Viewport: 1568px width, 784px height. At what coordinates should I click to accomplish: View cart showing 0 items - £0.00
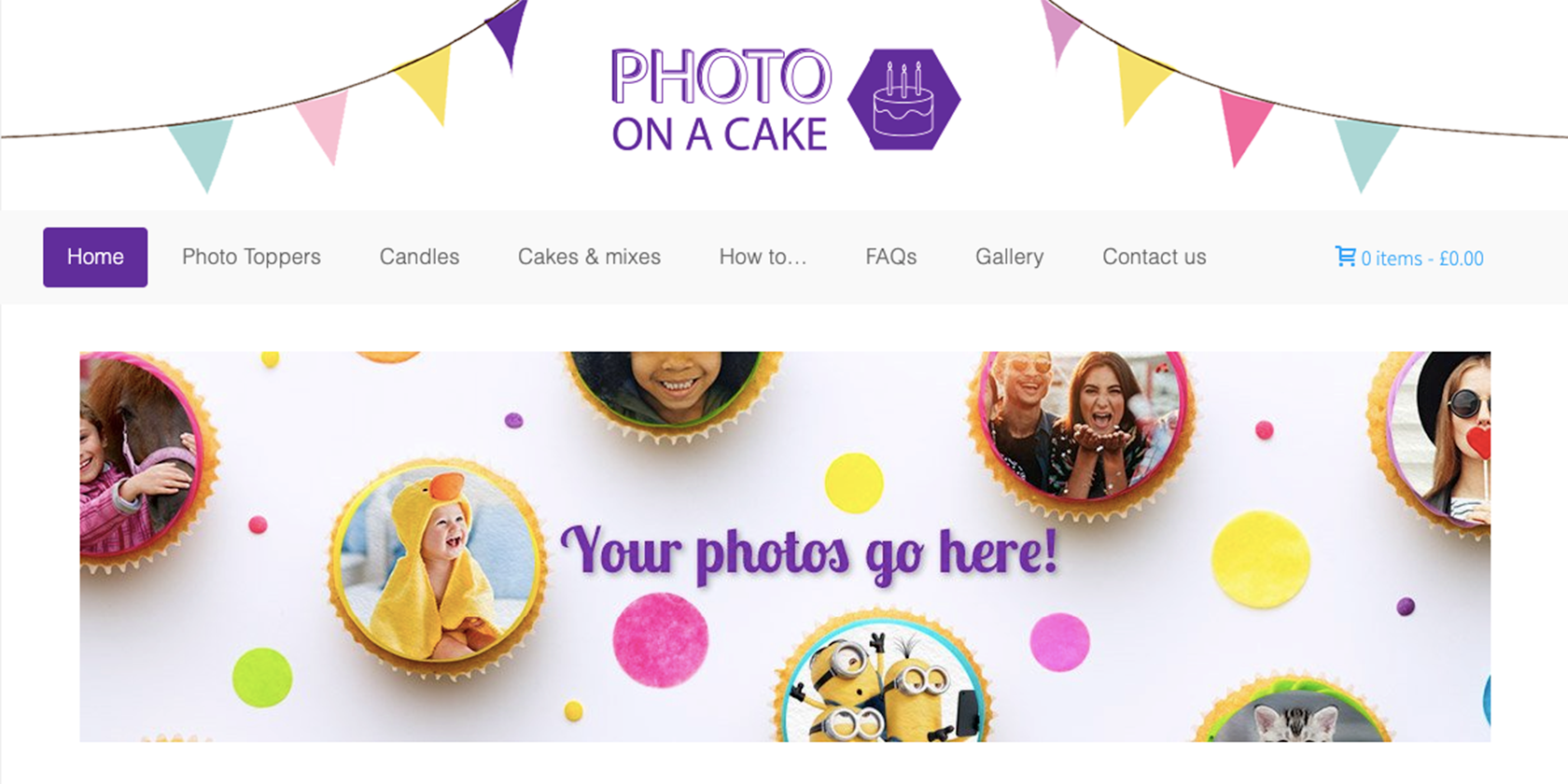point(1409,258)
